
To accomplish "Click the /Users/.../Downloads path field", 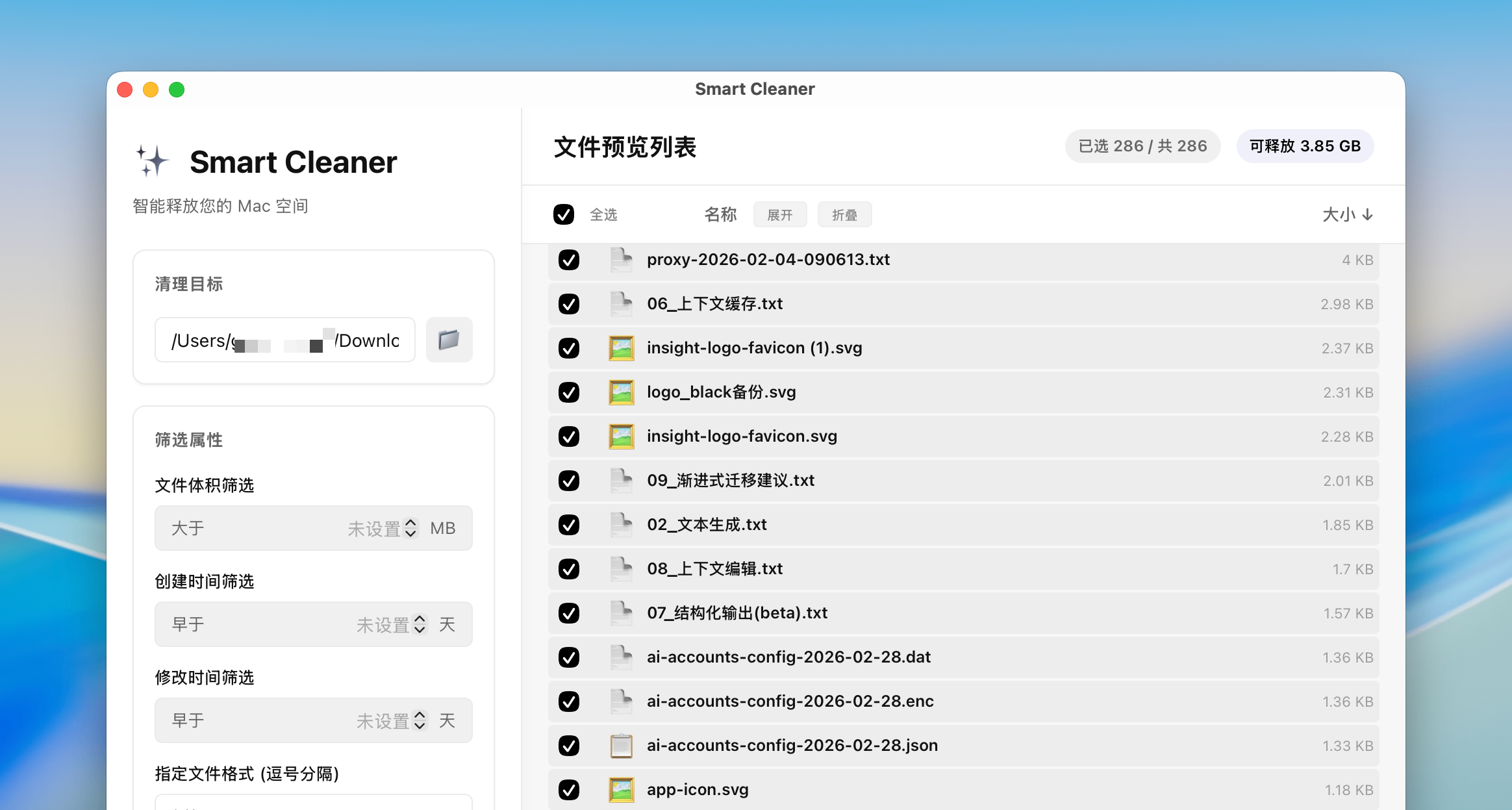I will pyautogui.click(x=285, y=340).
